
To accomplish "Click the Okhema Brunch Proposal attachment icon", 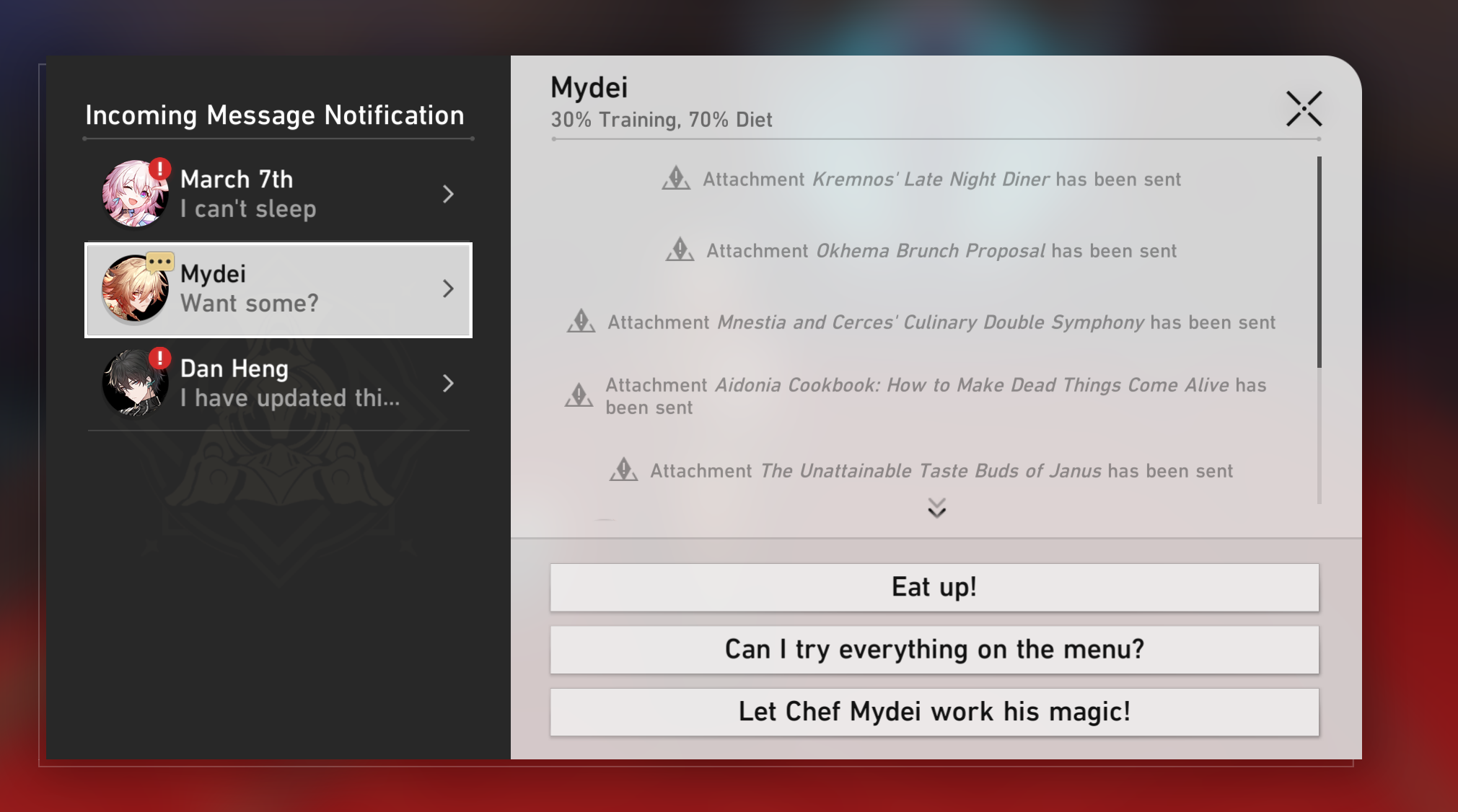I will pyautogui.click(x=680, y=250).
